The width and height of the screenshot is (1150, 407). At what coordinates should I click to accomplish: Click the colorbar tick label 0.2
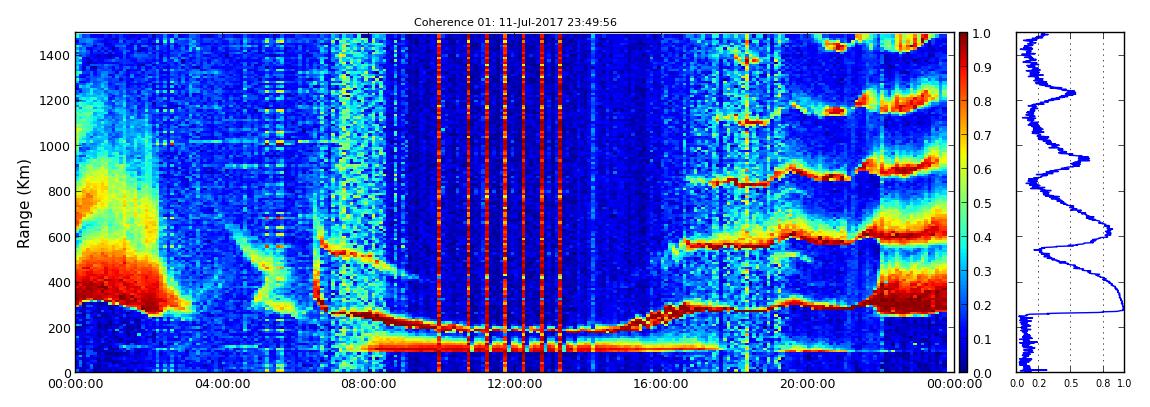[x=983, y=306]
